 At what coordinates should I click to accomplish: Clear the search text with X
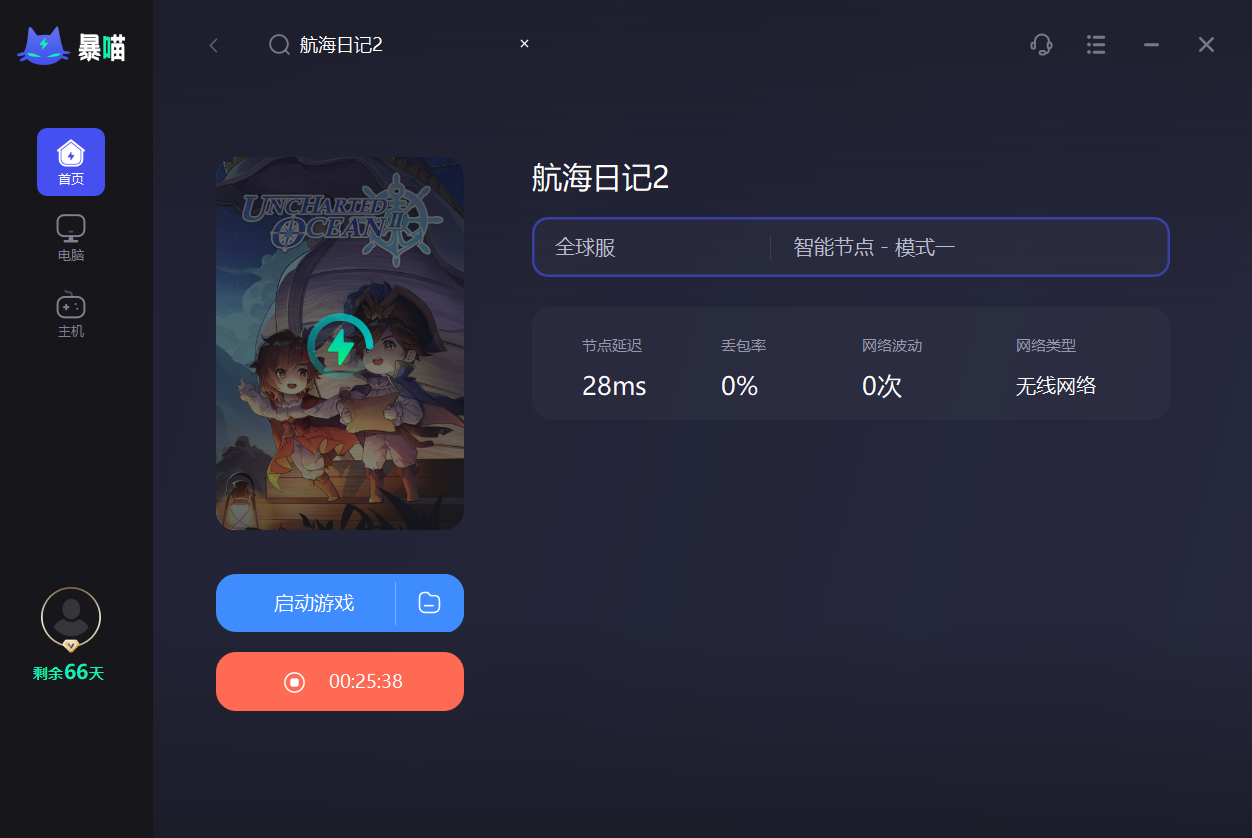click(x=524, y=44)
